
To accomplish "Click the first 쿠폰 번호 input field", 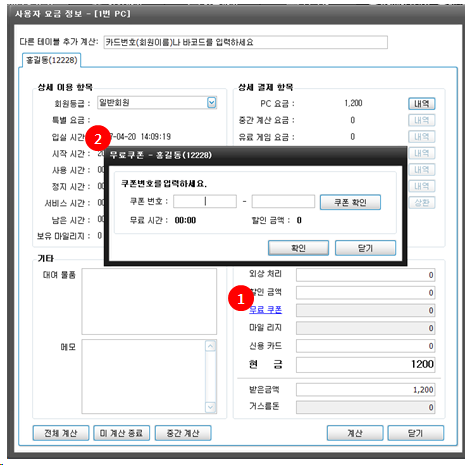I will coord(205,201).
